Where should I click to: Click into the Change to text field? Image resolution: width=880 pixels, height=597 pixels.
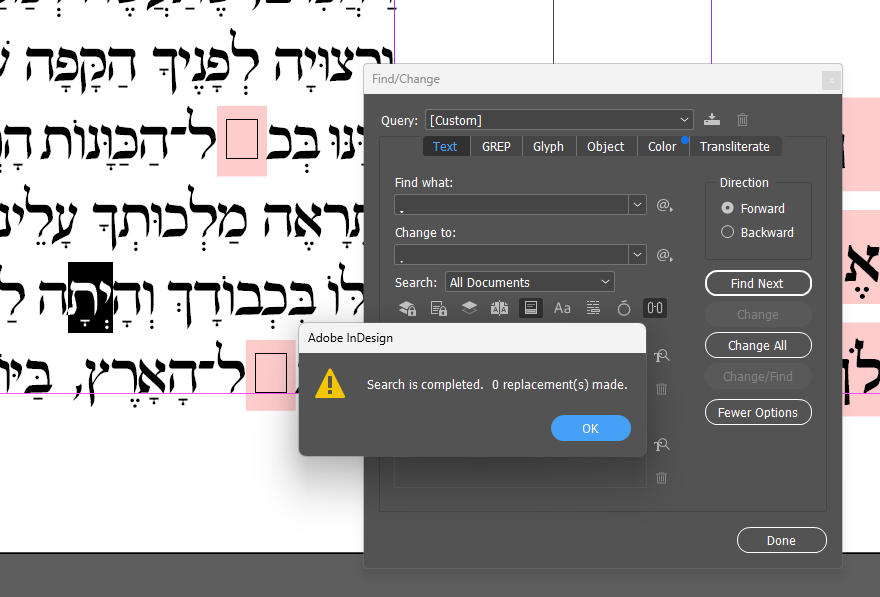pyautogui.click(x=512, y=255)
